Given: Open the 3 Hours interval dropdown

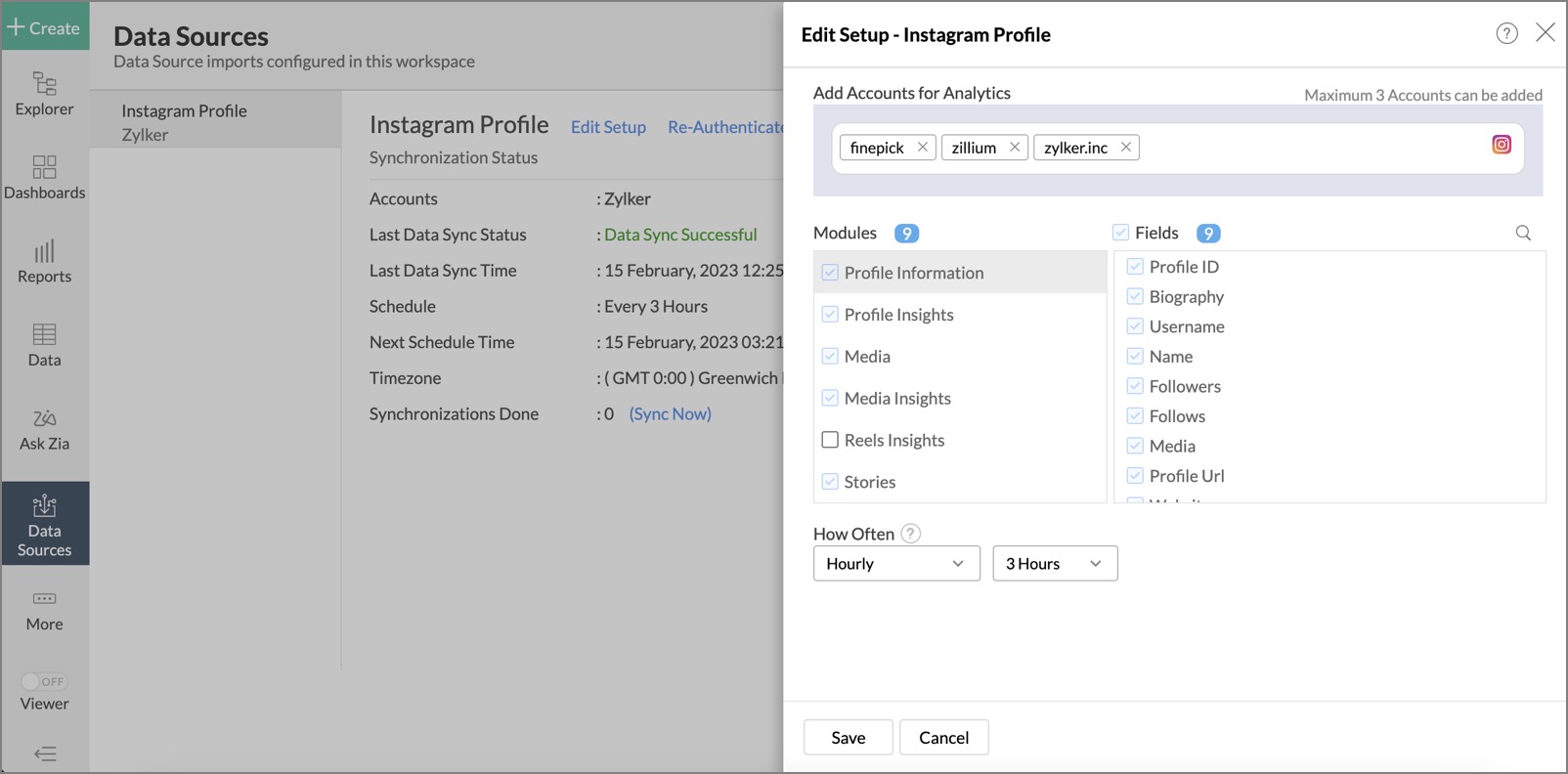Looking at the screenshot, I should click(x=1055, y=563).
